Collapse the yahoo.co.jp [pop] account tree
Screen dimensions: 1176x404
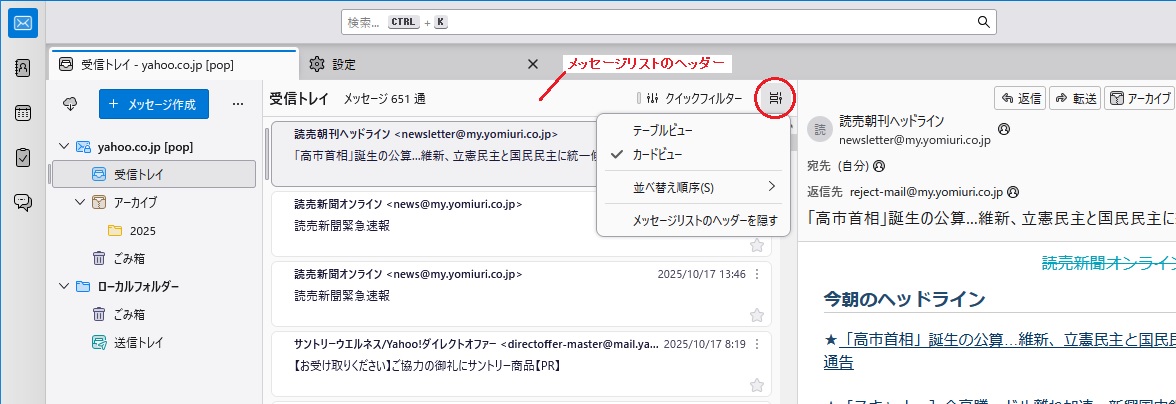64,146
